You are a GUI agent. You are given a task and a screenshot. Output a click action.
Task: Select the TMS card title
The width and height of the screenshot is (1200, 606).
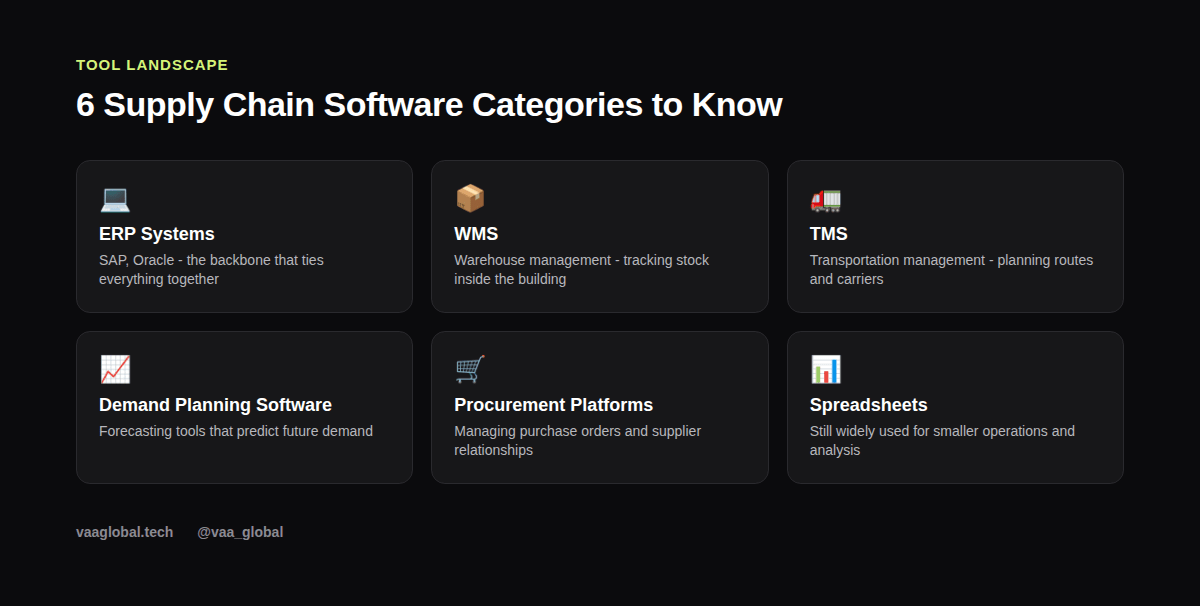tap(829, 234)
